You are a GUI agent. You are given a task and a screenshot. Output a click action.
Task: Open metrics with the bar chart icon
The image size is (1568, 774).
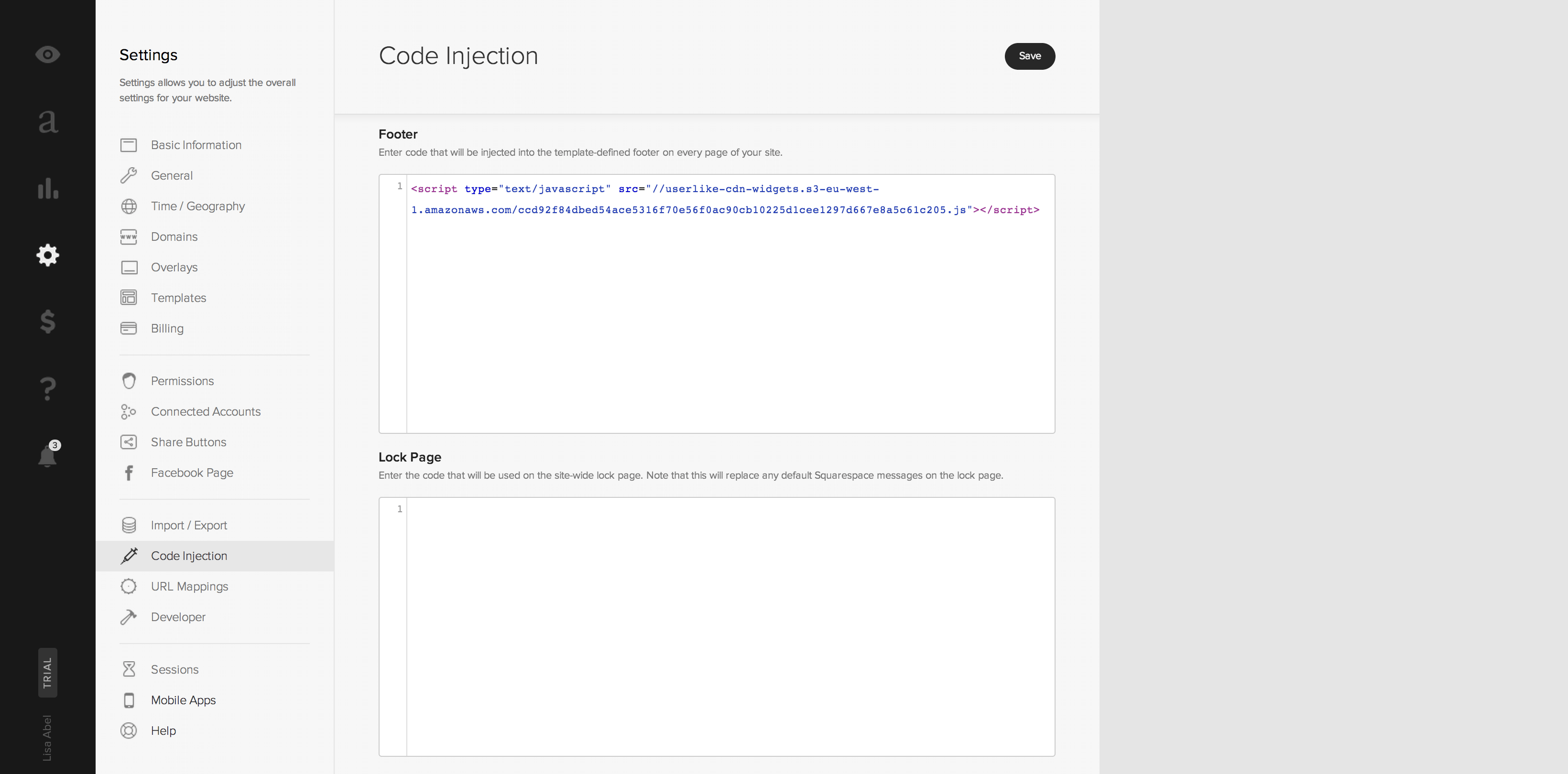48,188
